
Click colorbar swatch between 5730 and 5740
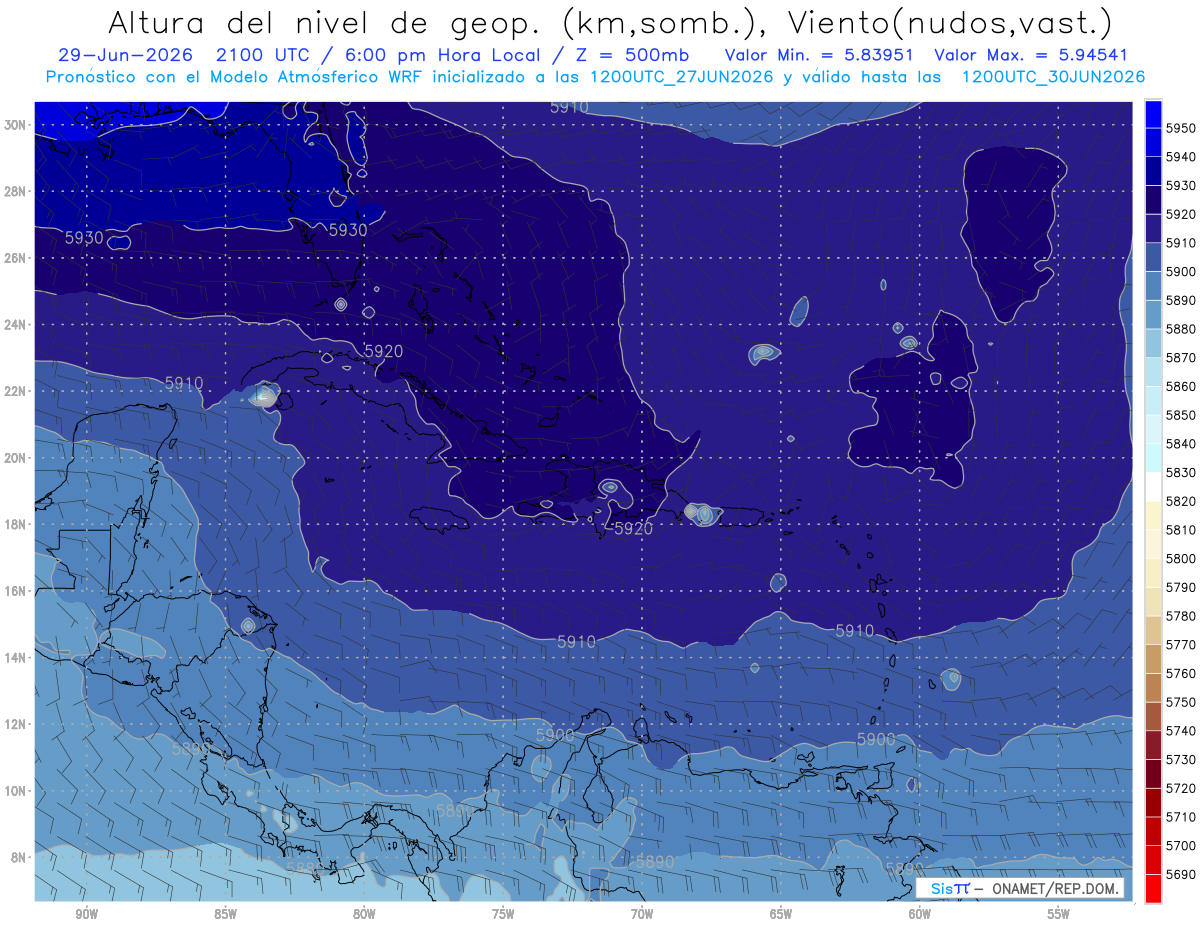click(x=1153, y=745)
